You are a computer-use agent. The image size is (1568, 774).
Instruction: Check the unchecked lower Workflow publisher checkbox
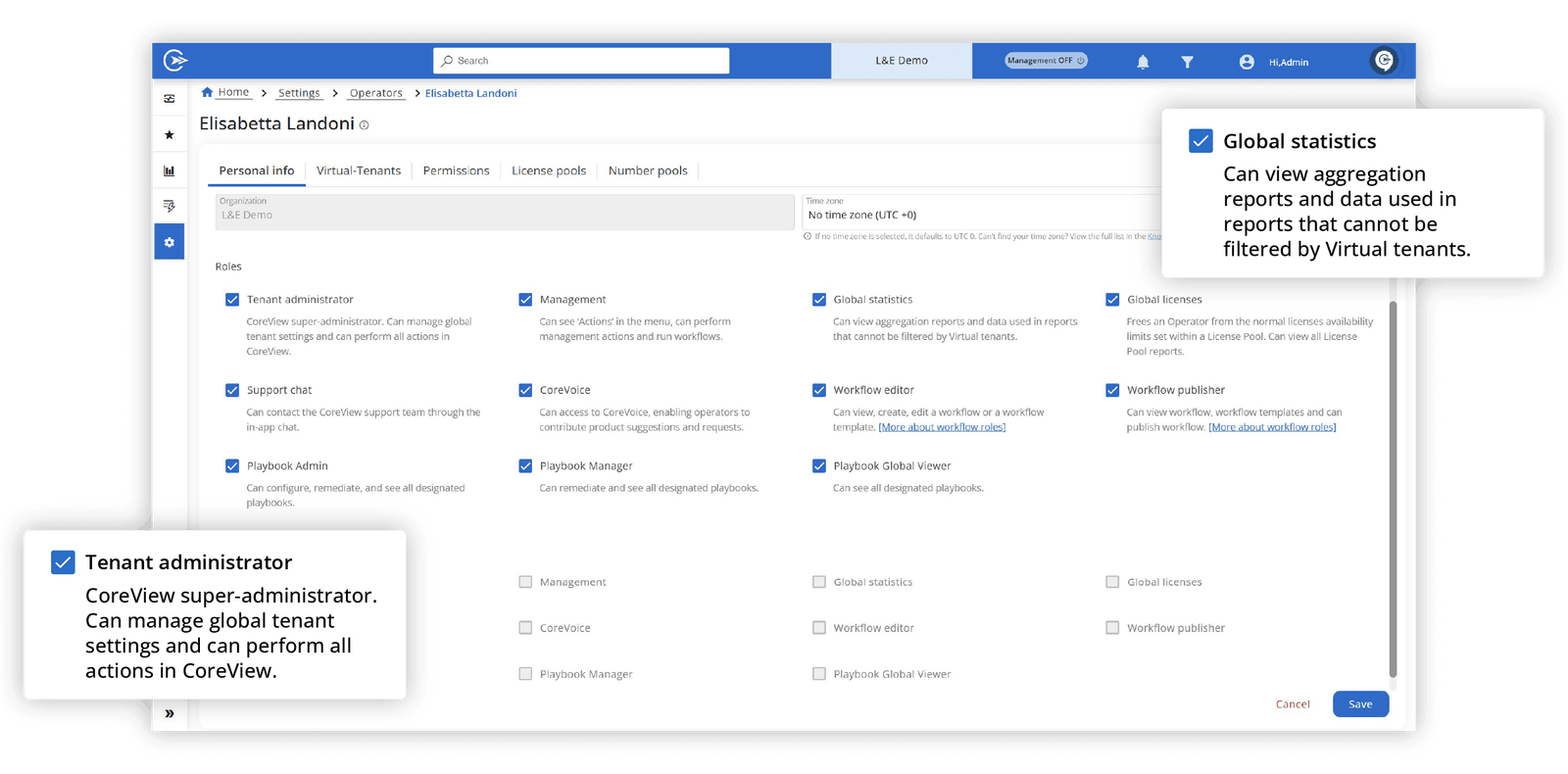point(1112,628)
